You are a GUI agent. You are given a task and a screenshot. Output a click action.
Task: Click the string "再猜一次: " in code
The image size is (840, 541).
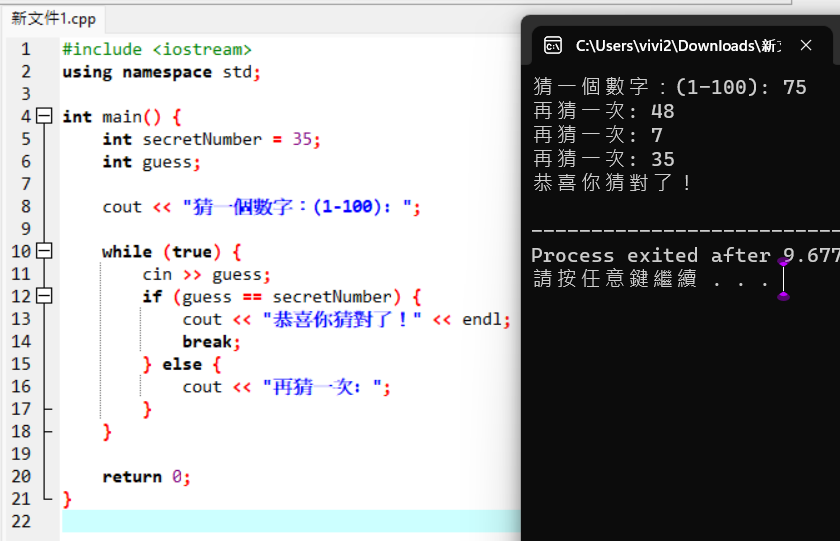[322, 387]
